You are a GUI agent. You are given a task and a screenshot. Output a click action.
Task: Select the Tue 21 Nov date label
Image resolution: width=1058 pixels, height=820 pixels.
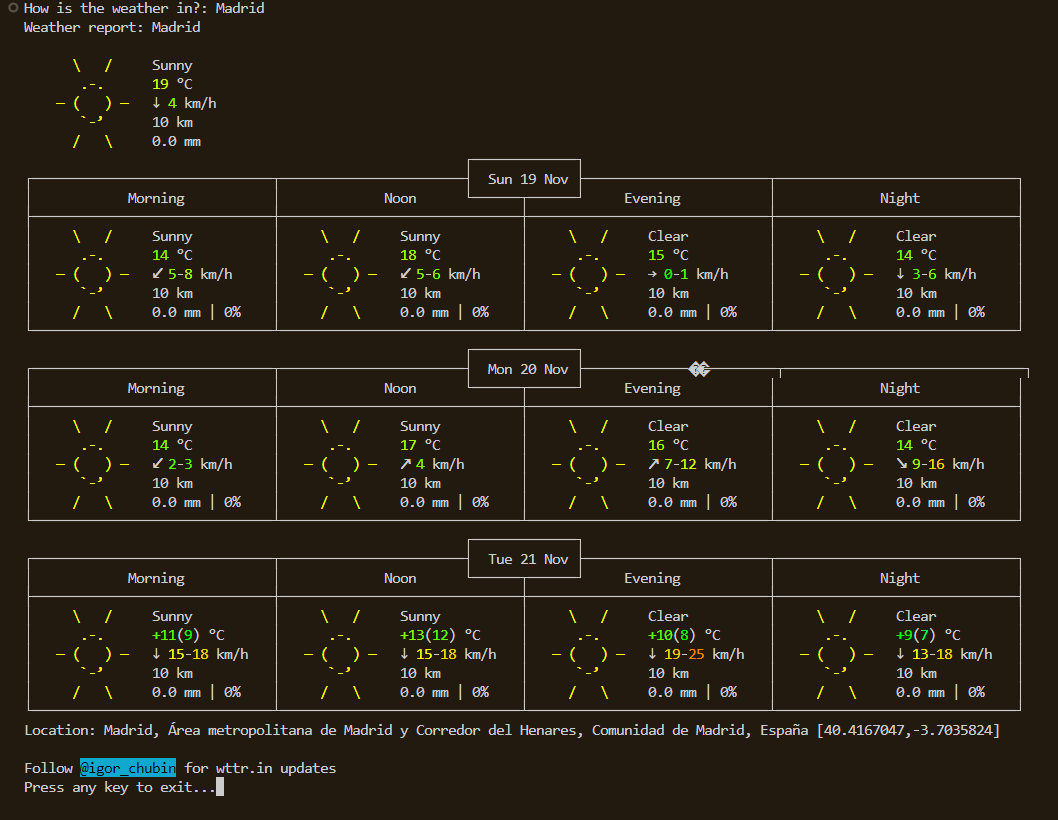coord(528,559)
